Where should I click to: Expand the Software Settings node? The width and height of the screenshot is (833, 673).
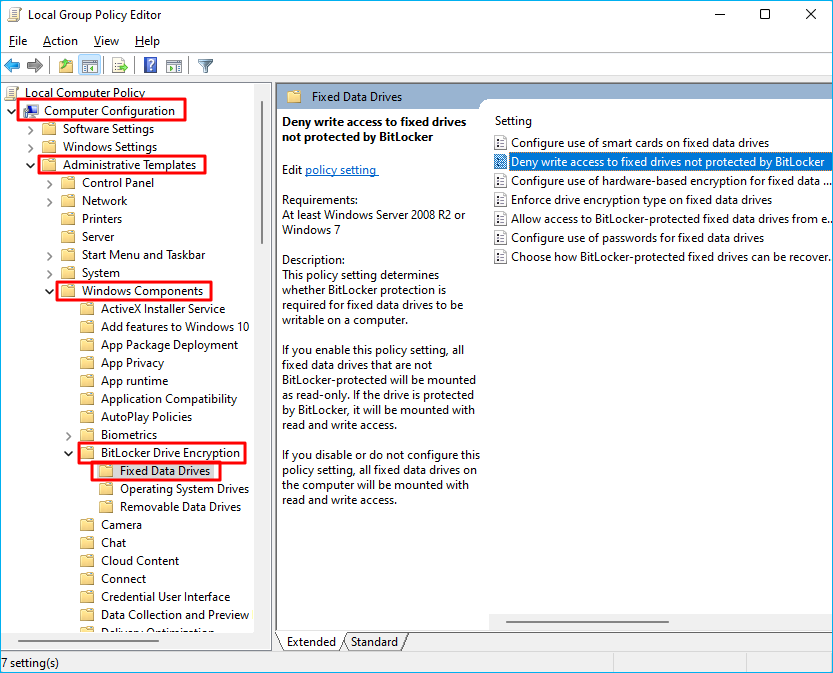(x=30, y=129)
